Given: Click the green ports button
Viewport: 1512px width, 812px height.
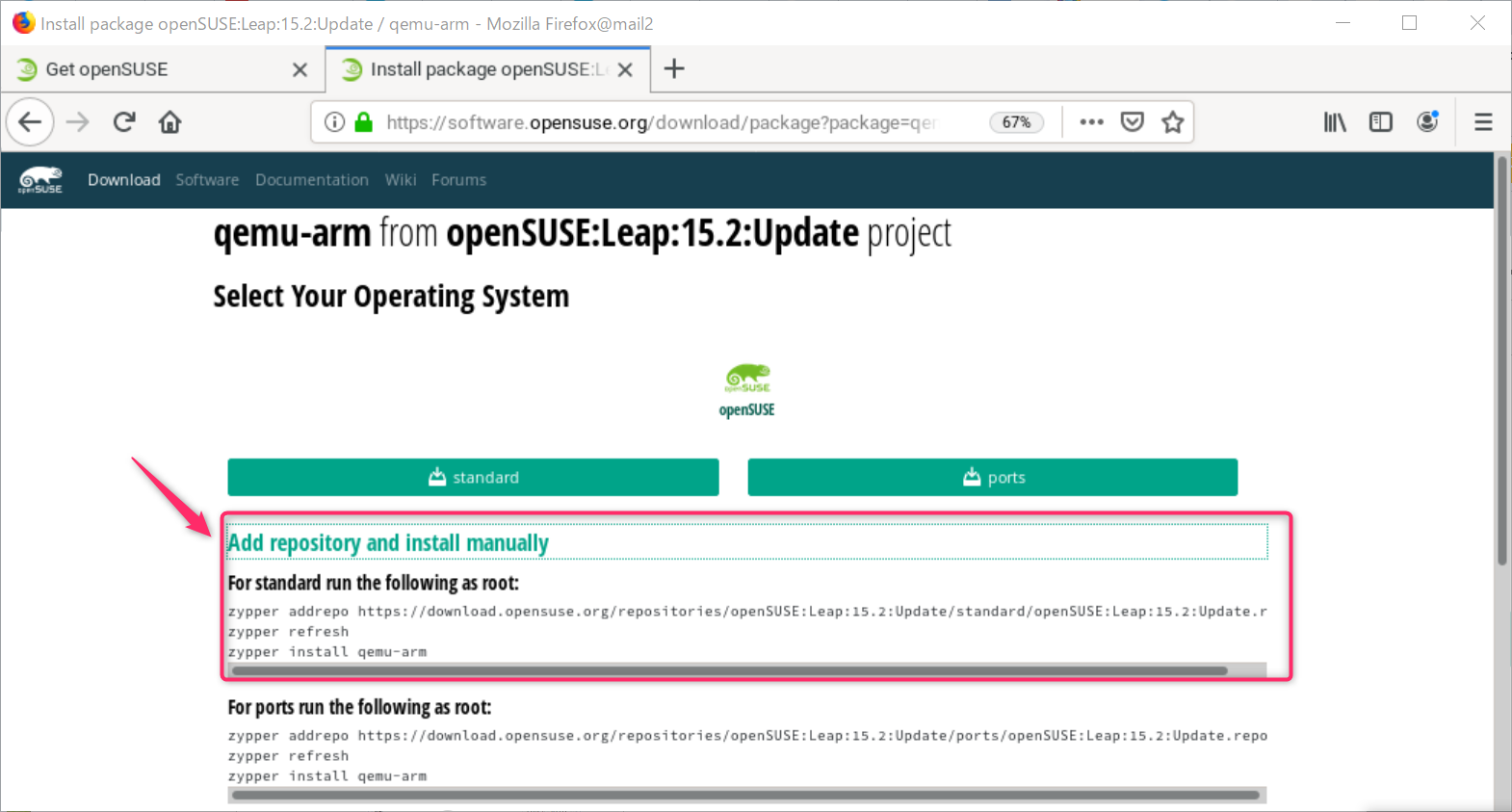Looking at the screenshot, I should (992, 477).
